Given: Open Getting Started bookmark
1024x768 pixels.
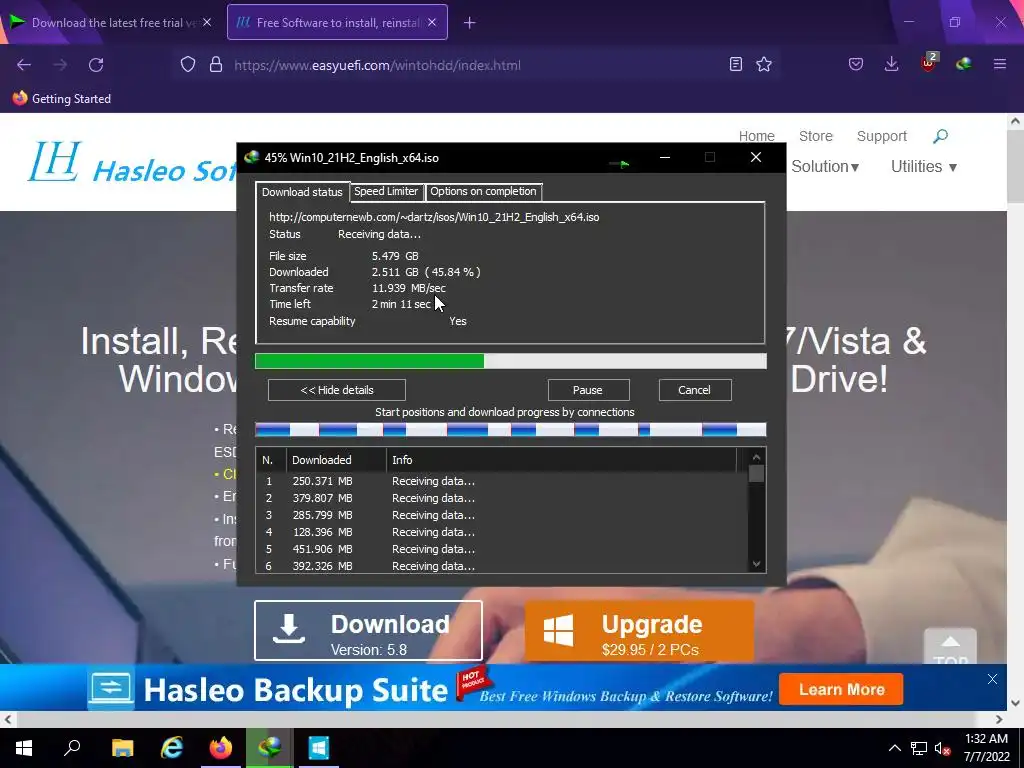Looking at the screenshot, I should pos(62,99).
